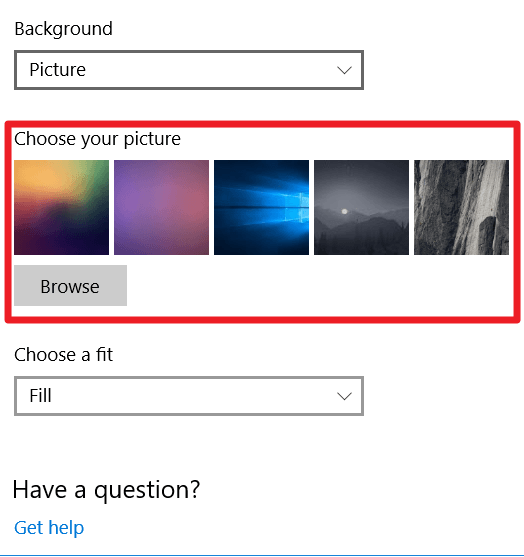Click the chevron arrow beside Picture

[x=344, y=70]
